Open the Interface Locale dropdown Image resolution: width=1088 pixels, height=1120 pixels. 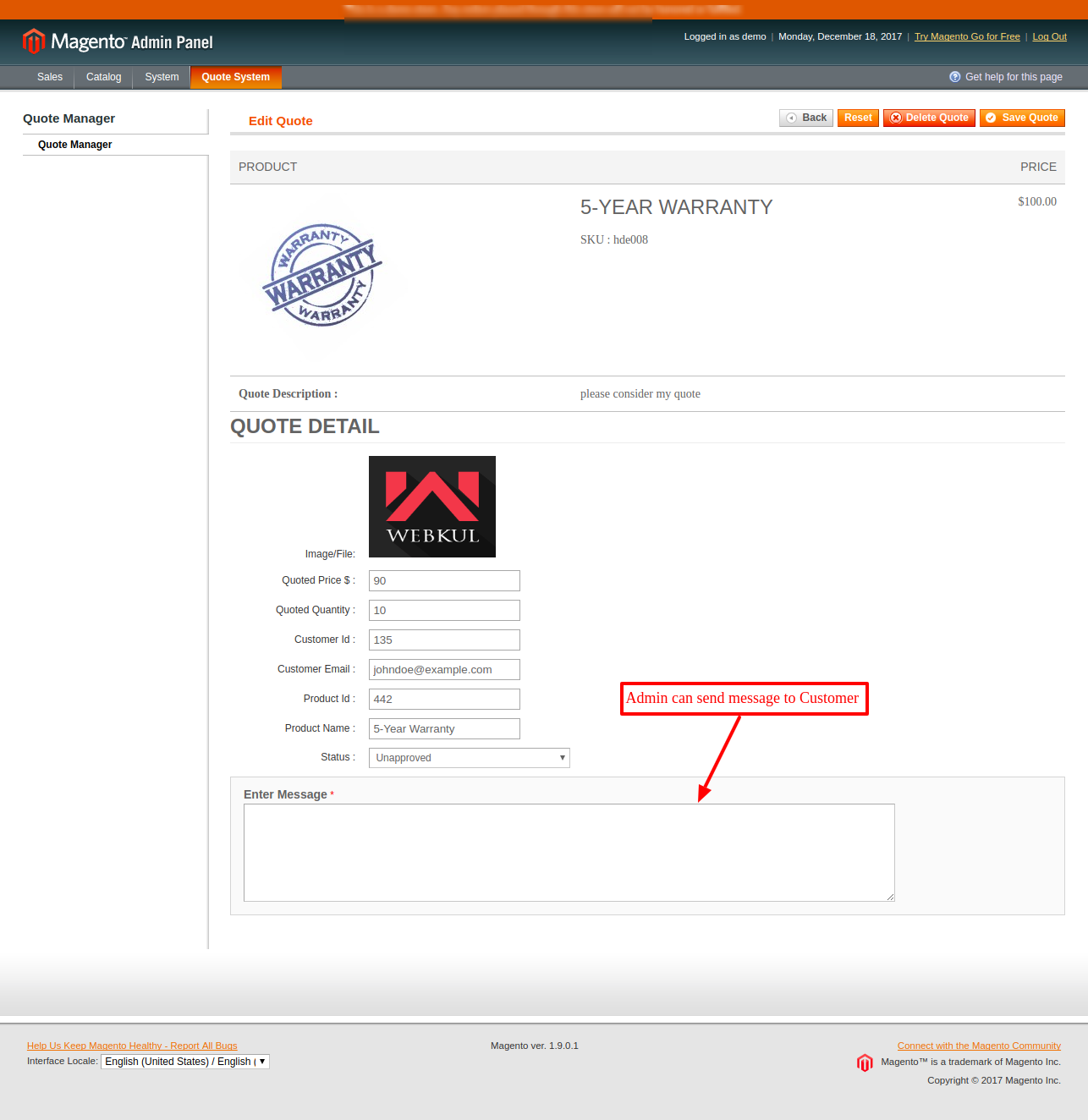point(185,1062)
